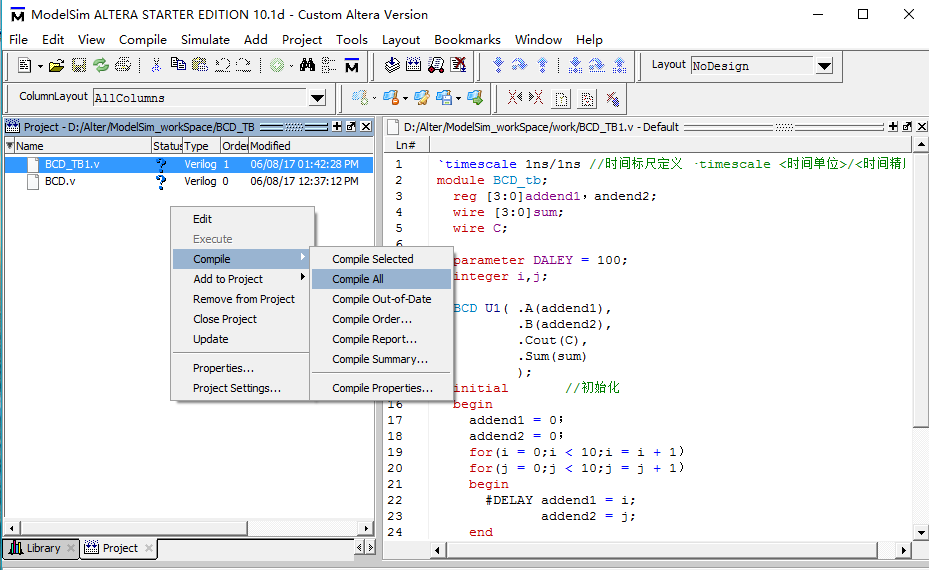Viewport: 929px width, 570px height.
Task: Click the Step Out up-arrow icon
Action: [542, 65]
